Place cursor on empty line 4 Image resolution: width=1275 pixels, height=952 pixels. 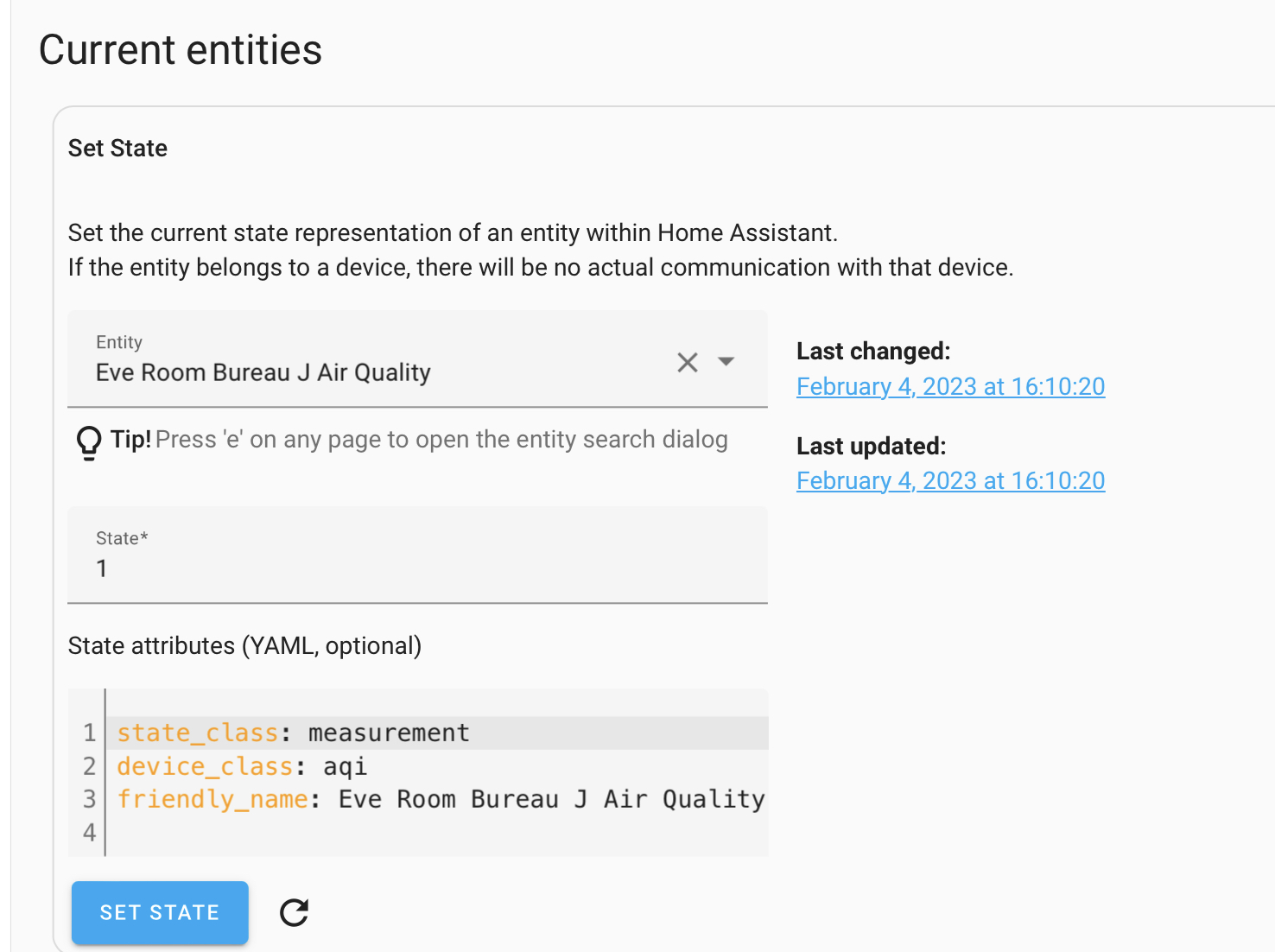259,832
